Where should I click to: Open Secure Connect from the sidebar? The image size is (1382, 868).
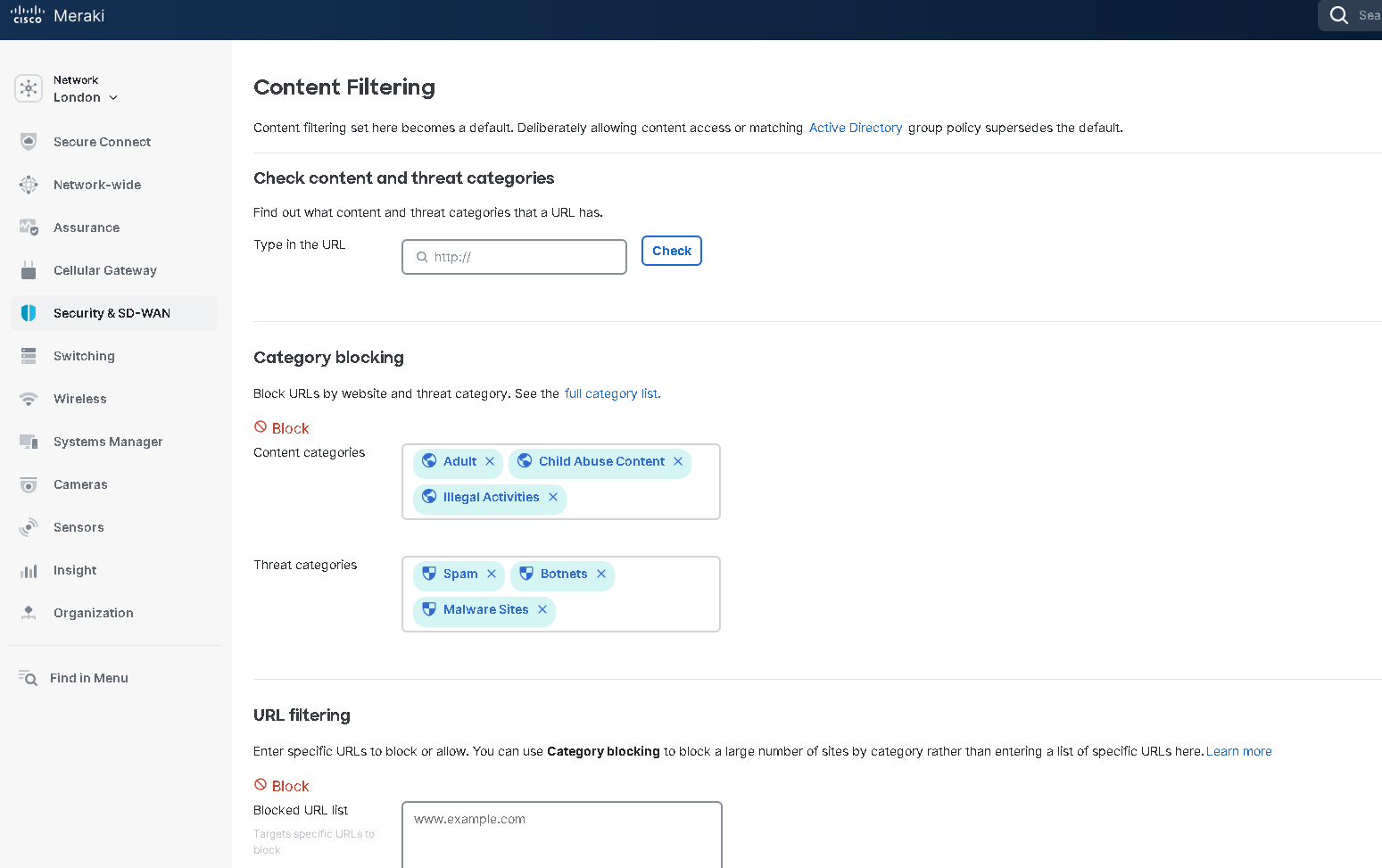point(102,142)
